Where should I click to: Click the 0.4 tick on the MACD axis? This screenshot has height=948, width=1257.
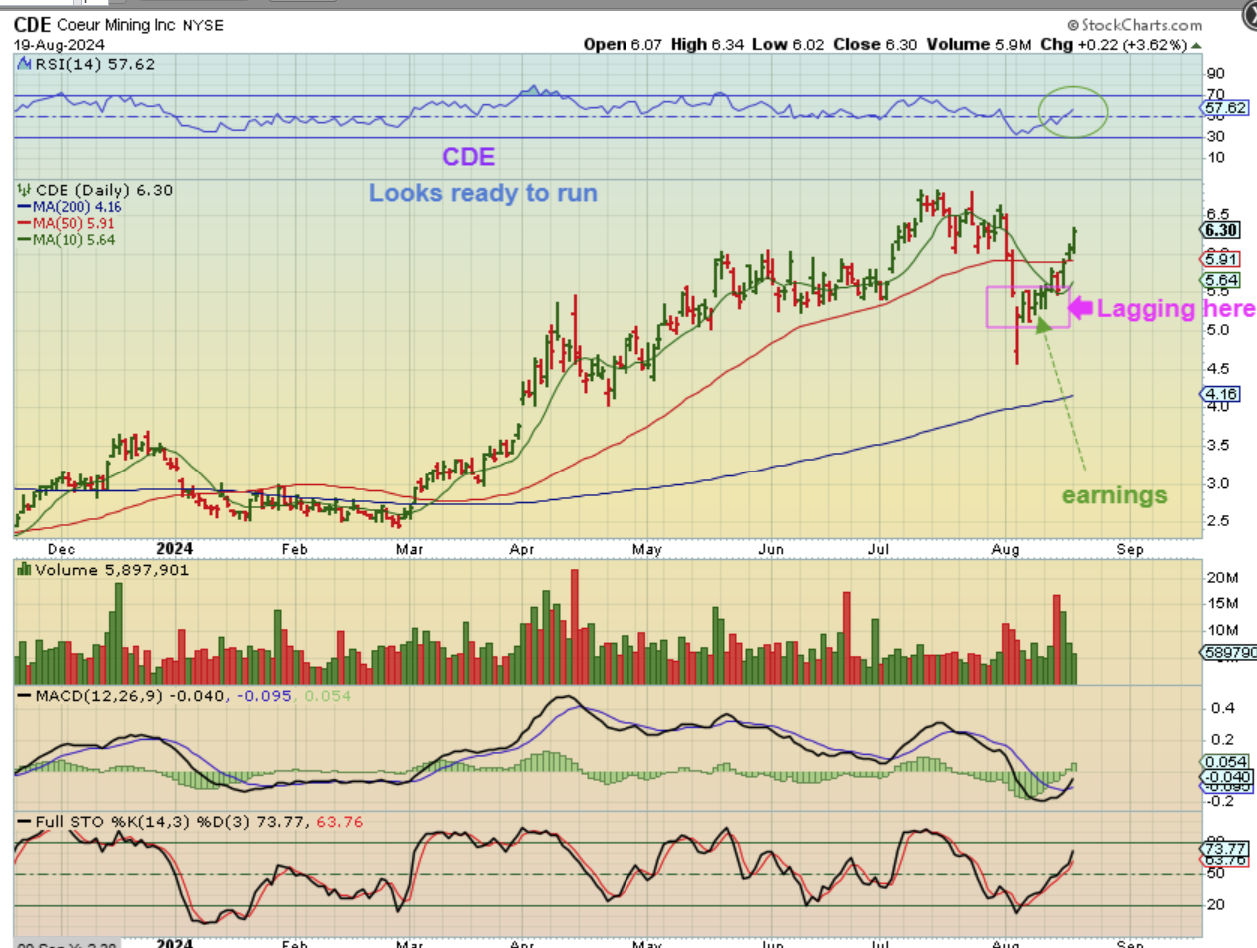pos(1224,708)
